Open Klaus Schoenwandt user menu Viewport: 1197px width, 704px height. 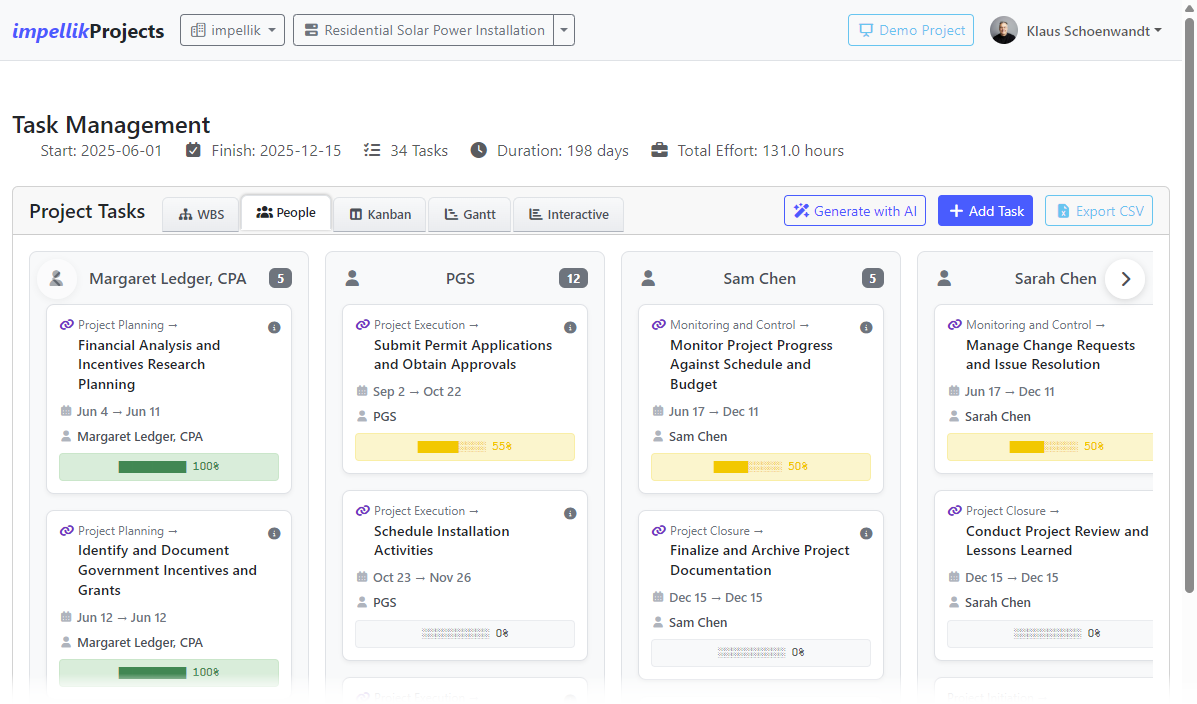1094,31
